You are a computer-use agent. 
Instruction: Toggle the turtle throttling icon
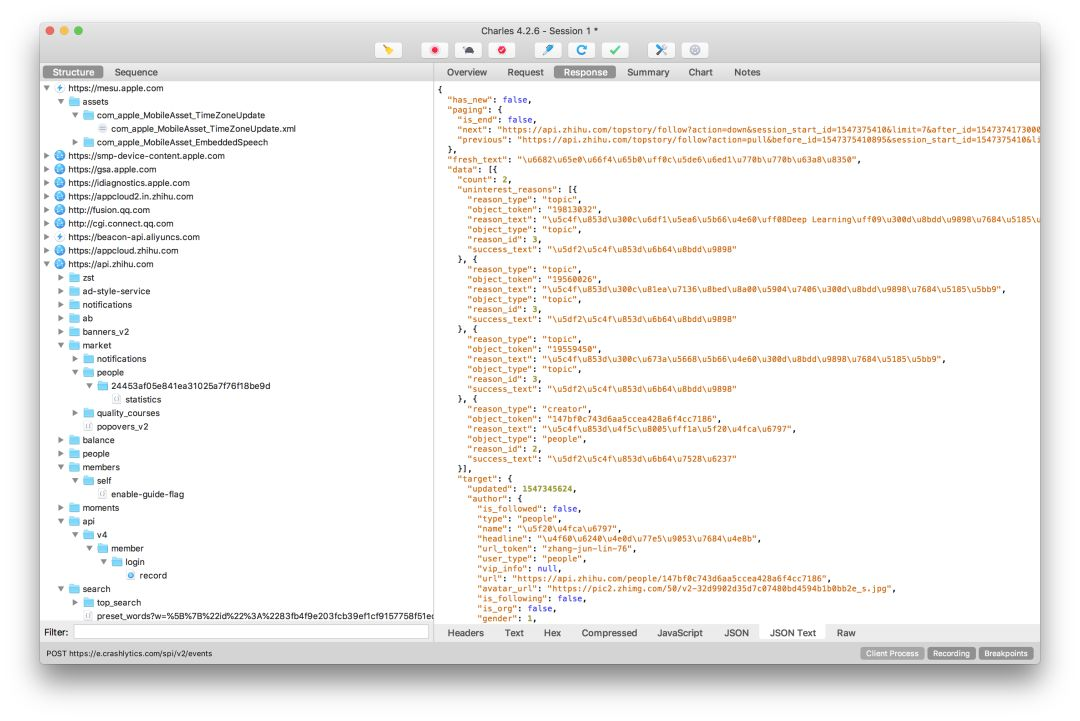click(x=468, y=50)
